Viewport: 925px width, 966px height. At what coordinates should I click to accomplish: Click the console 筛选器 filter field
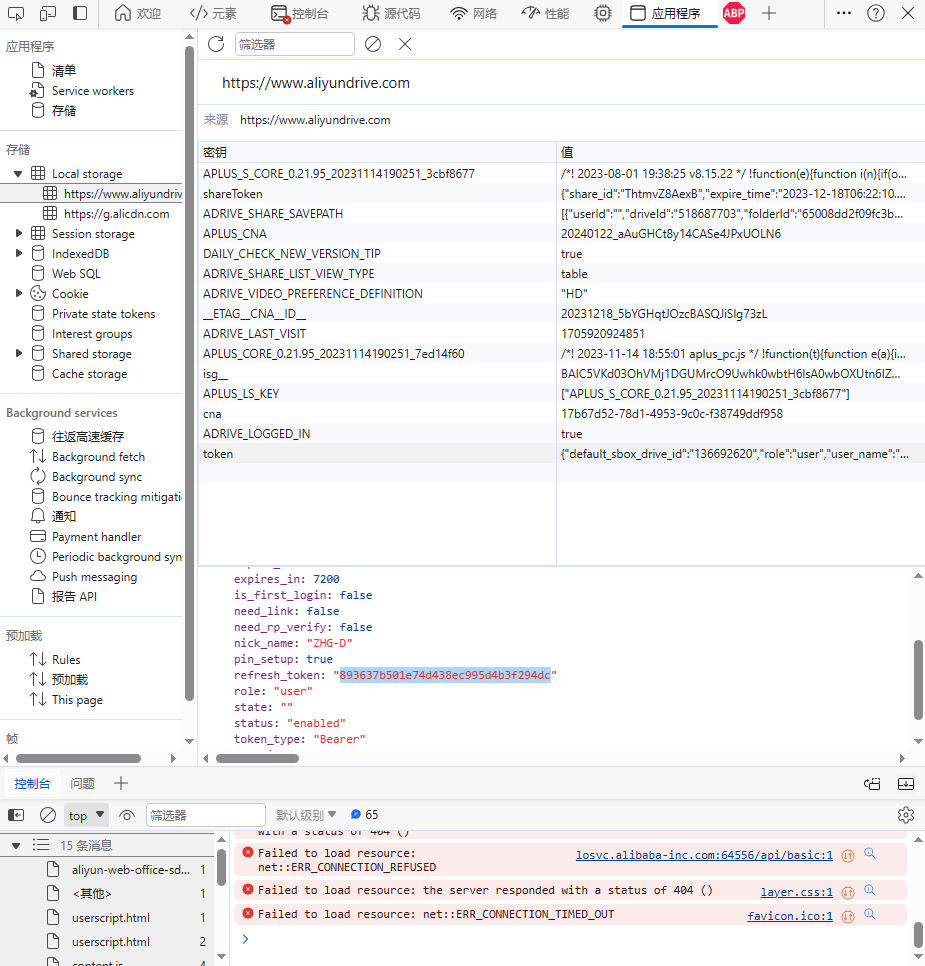(206, 815)
